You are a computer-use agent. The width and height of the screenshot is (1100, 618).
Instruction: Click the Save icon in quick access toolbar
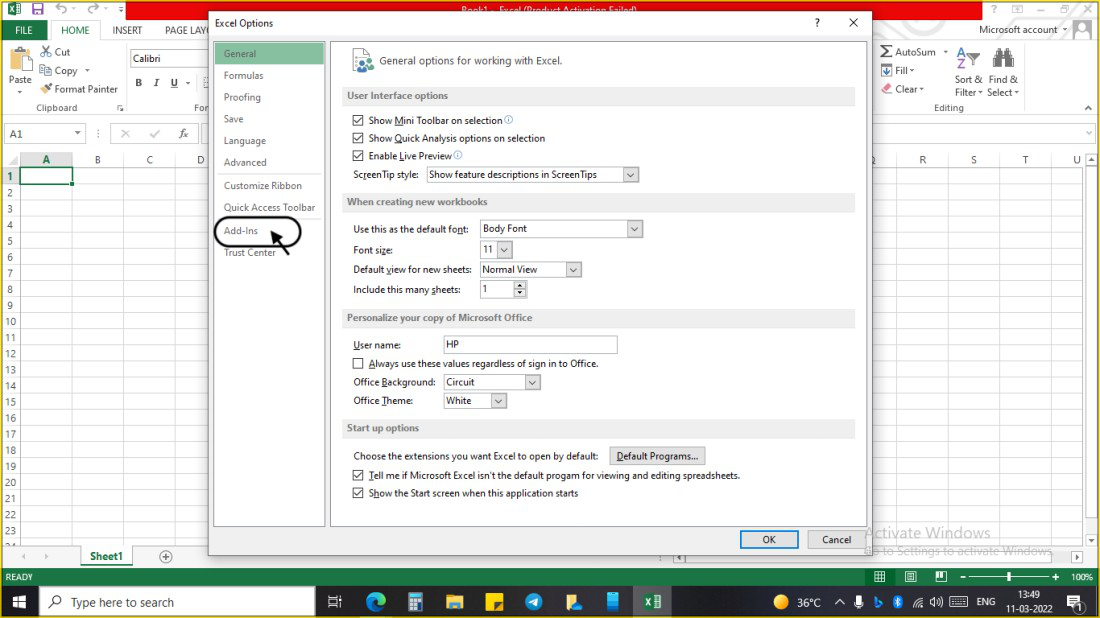click(x=37, y=9)
